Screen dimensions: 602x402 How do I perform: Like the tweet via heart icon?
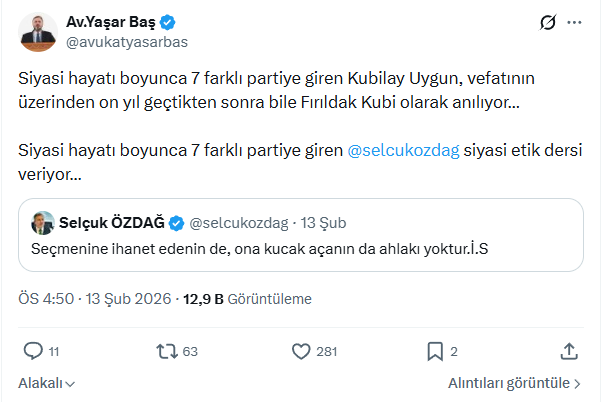click(301, 351)
